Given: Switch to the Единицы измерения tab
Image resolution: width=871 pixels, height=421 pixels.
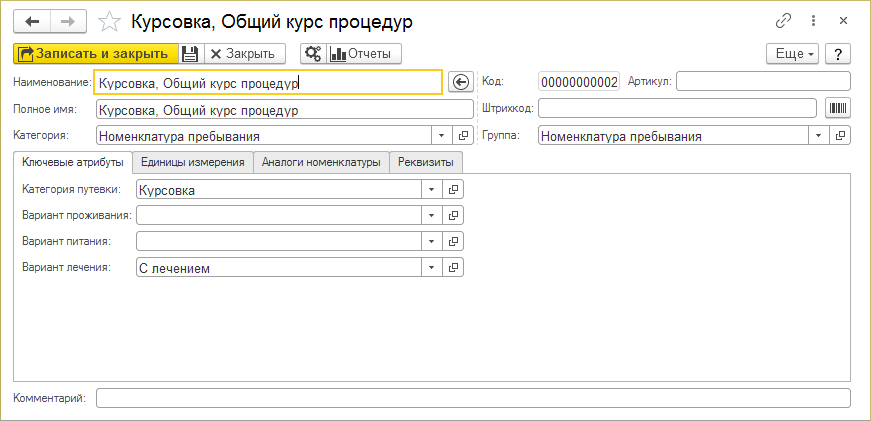Looking at the screenshot, I should (x=193, y=162).
